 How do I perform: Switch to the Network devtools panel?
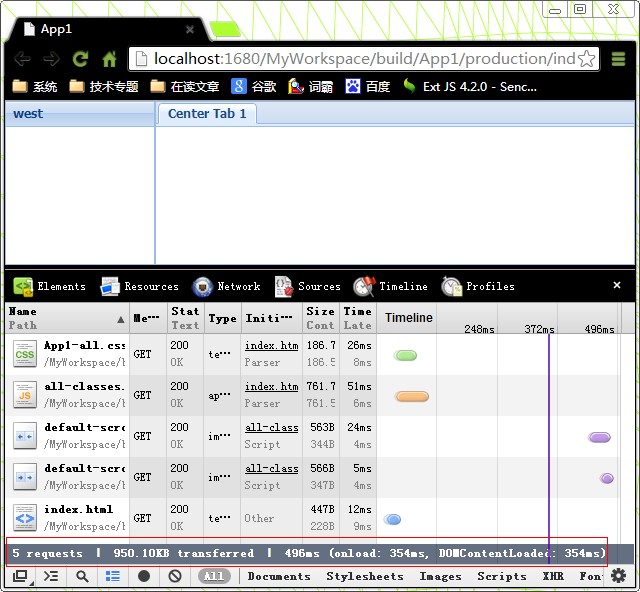(x=226, y=286)
